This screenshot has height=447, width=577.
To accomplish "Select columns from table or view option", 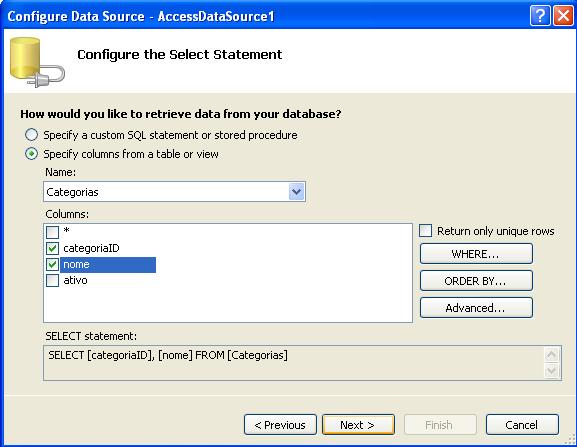I will [x=32, y=154].
